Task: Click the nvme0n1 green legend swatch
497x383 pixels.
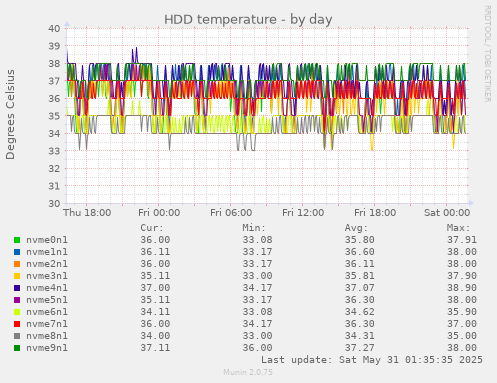Action: pos(17,240)
